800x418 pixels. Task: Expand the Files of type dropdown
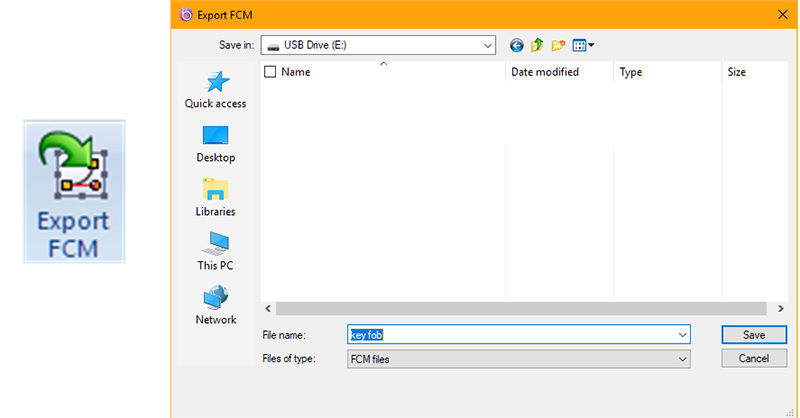[682, 358]
